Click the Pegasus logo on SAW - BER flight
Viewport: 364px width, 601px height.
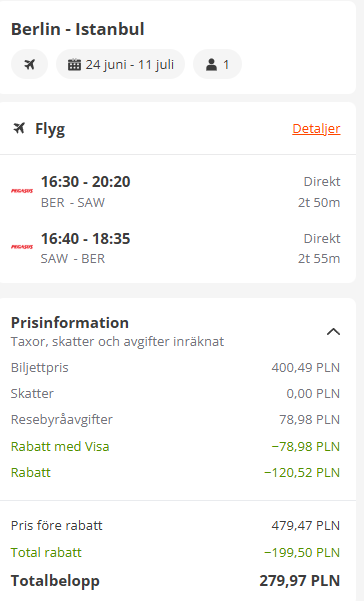(22, 246)
